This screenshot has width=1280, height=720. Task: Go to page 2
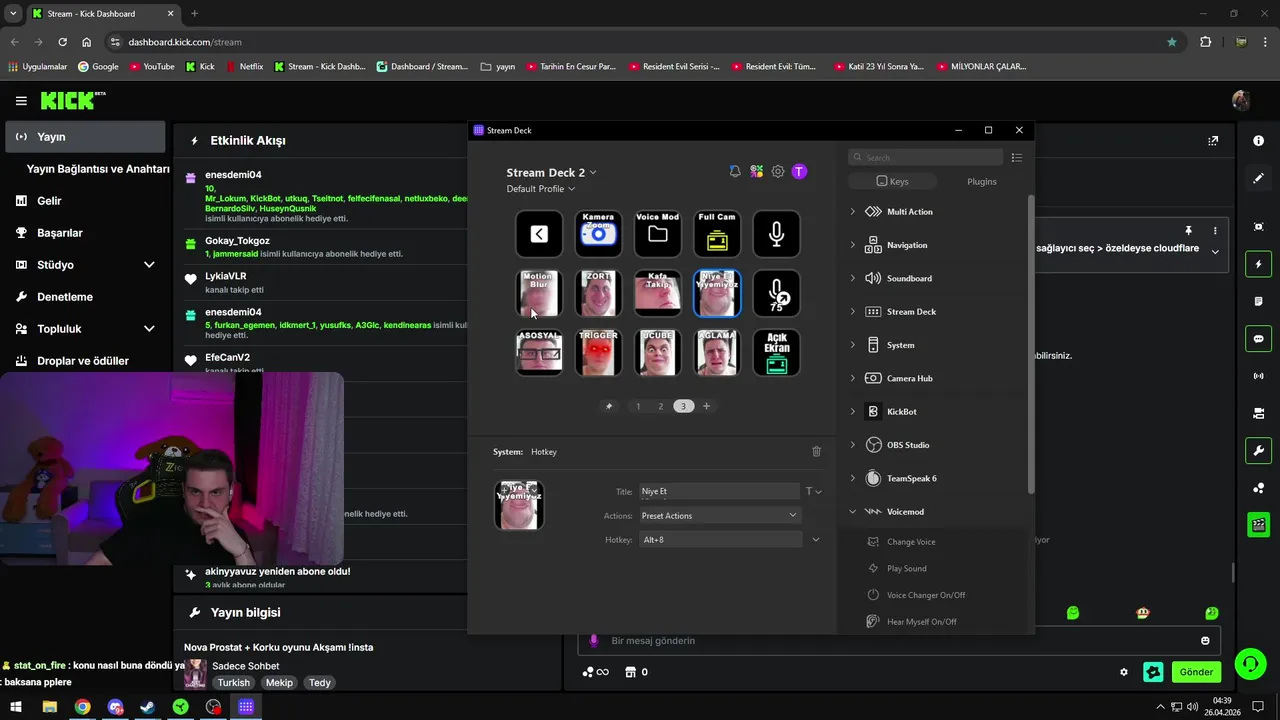661,406
